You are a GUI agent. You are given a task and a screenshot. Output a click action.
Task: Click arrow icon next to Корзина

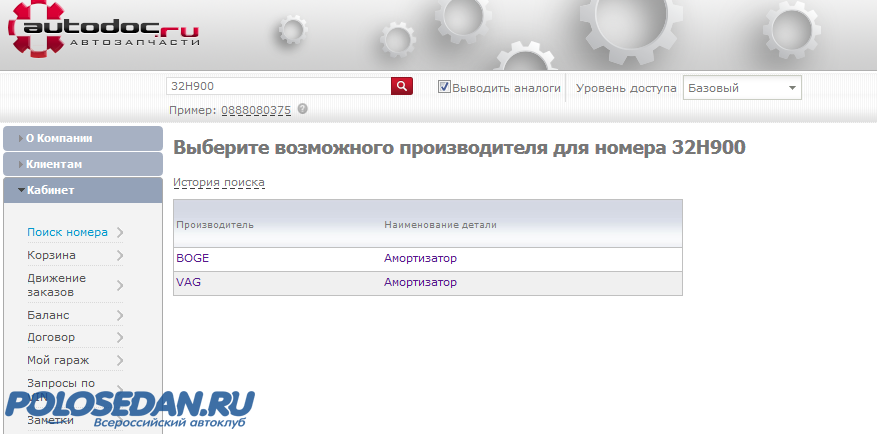click(120, 255)
